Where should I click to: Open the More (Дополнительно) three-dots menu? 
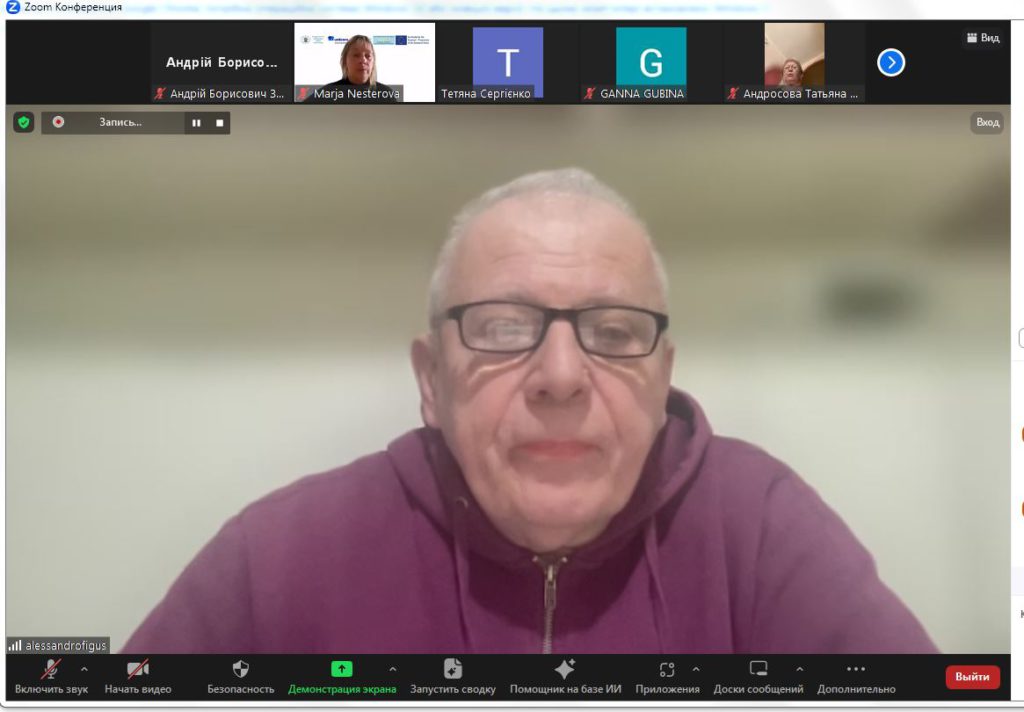click(x=856, y=670)
